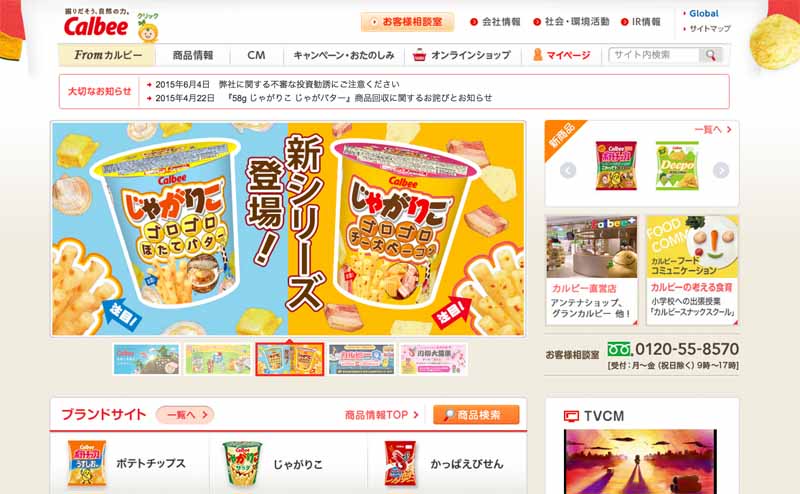The height and width of the screenshot is (494, 800).
Task: Open the 商品情報 navigation menu
Action: pyautogui.click(x=193, y=55)
